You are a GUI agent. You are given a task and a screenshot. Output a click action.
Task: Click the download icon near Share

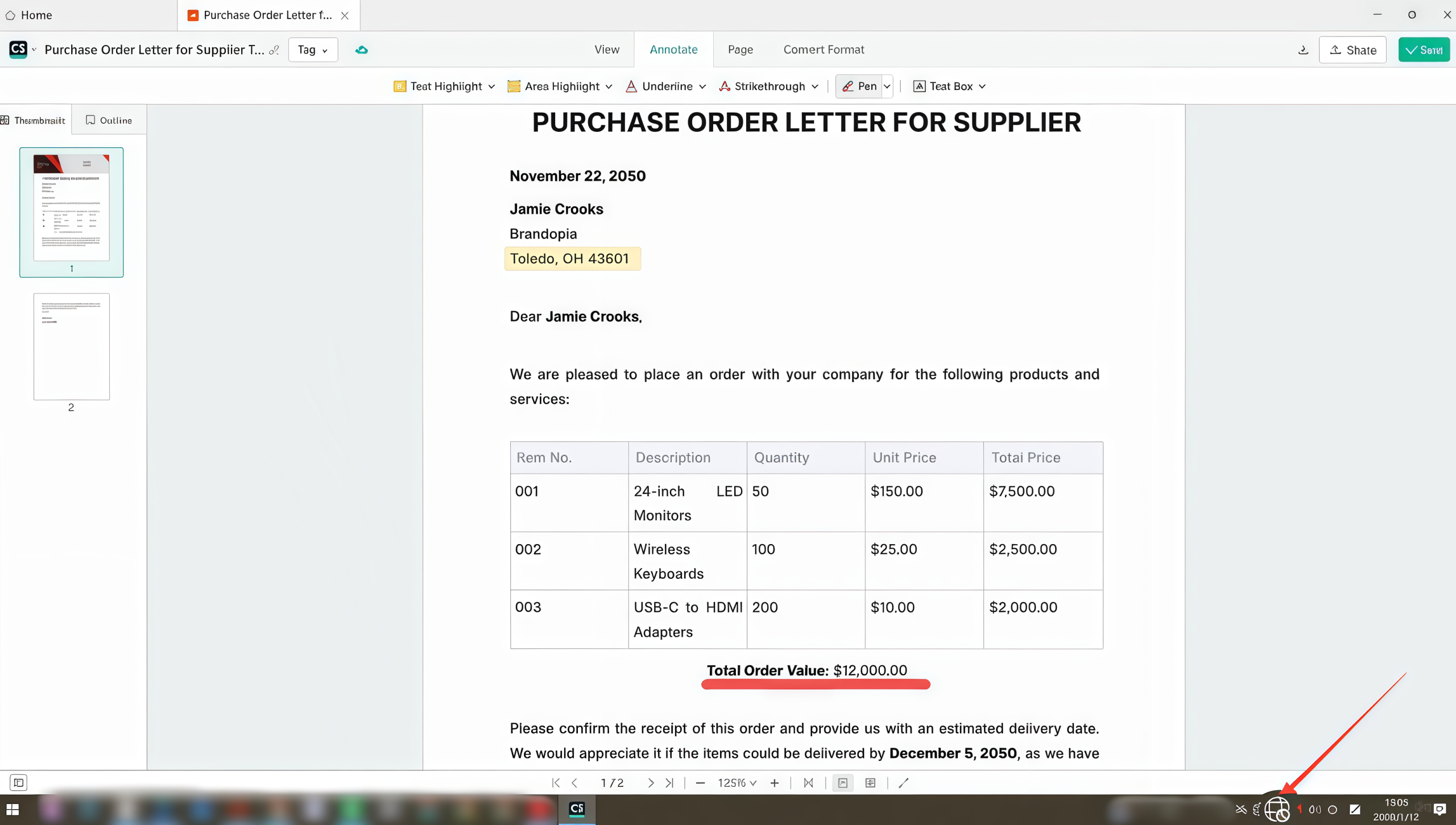1303,50
